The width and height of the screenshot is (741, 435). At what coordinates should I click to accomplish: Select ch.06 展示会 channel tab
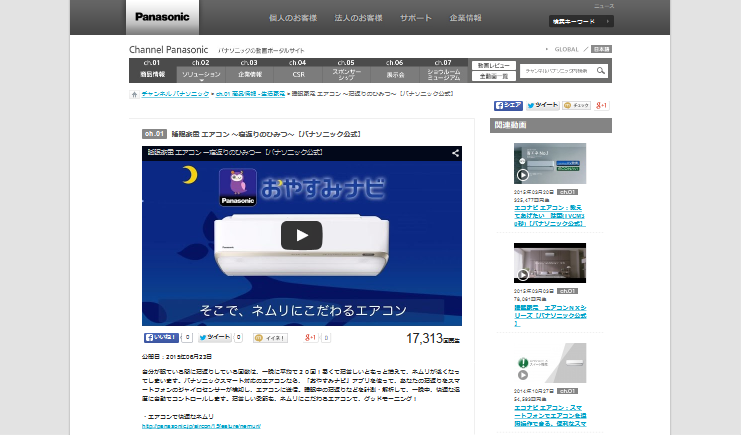point(395,70)
